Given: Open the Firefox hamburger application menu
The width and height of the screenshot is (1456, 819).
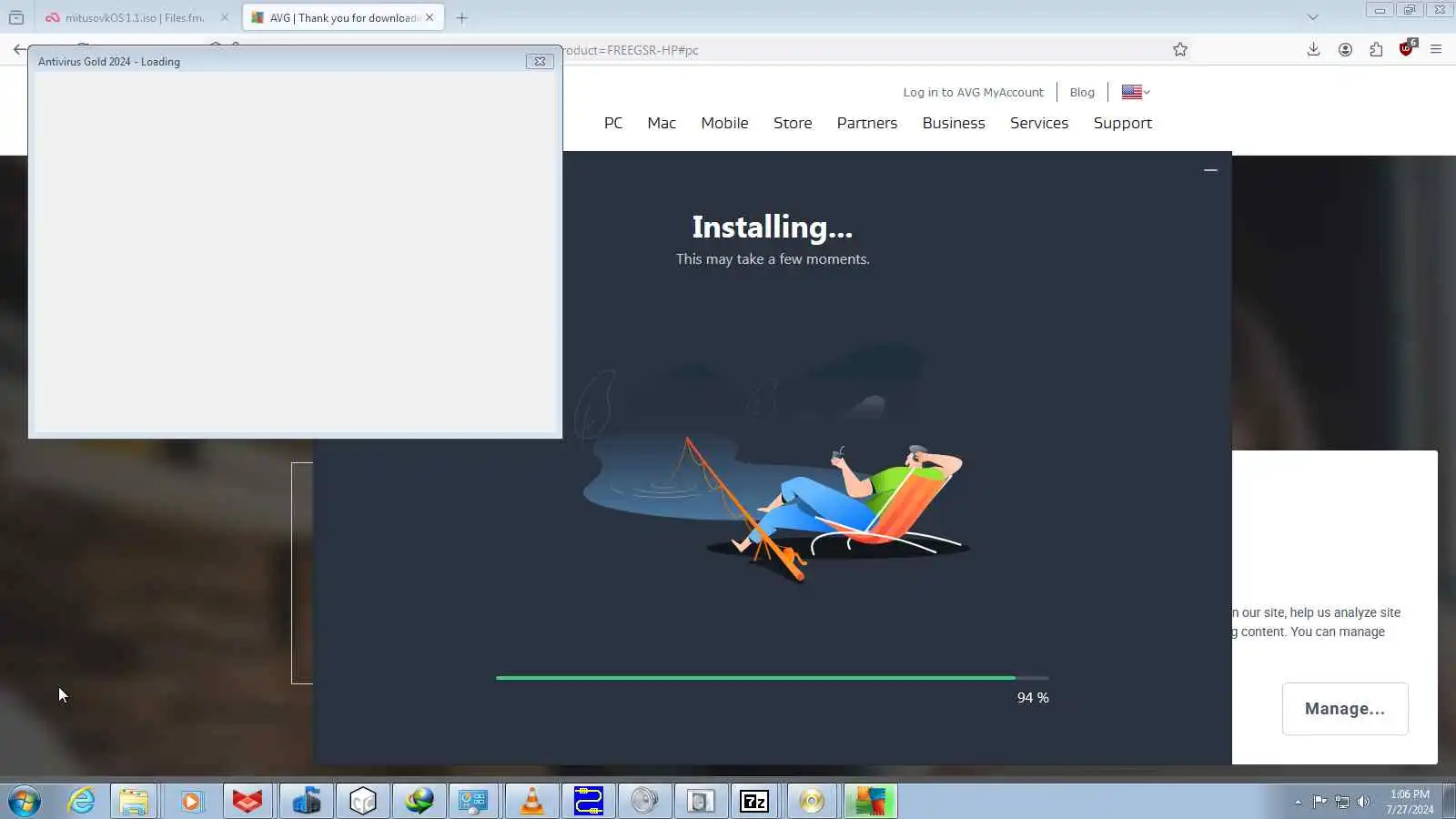Looking at the screenshot, I should [x=1436, y=49].
